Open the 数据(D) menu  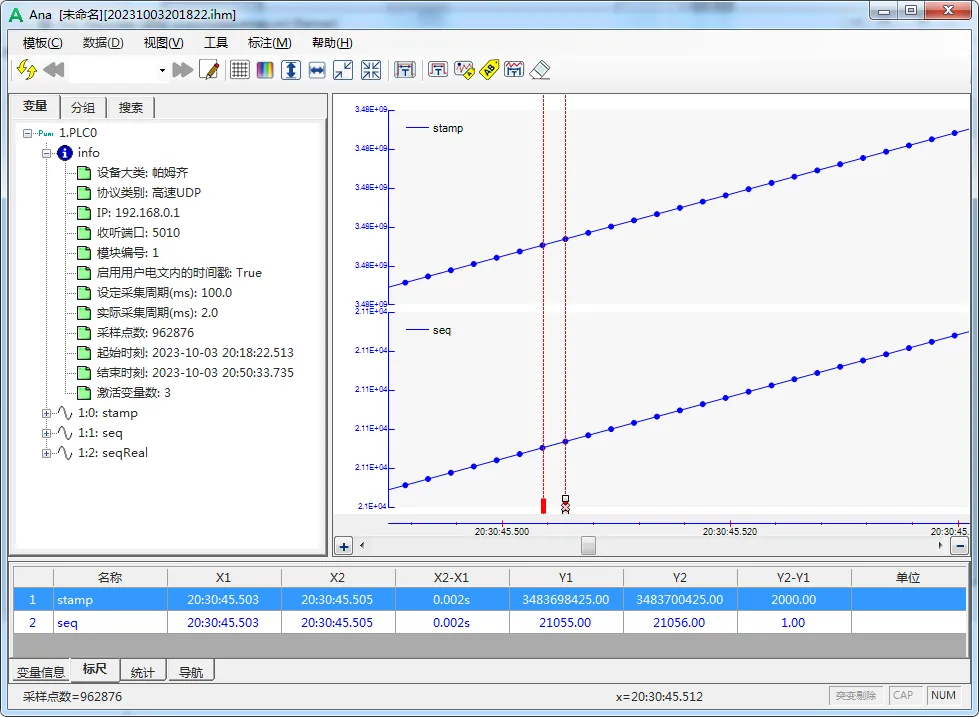(103, 43)
